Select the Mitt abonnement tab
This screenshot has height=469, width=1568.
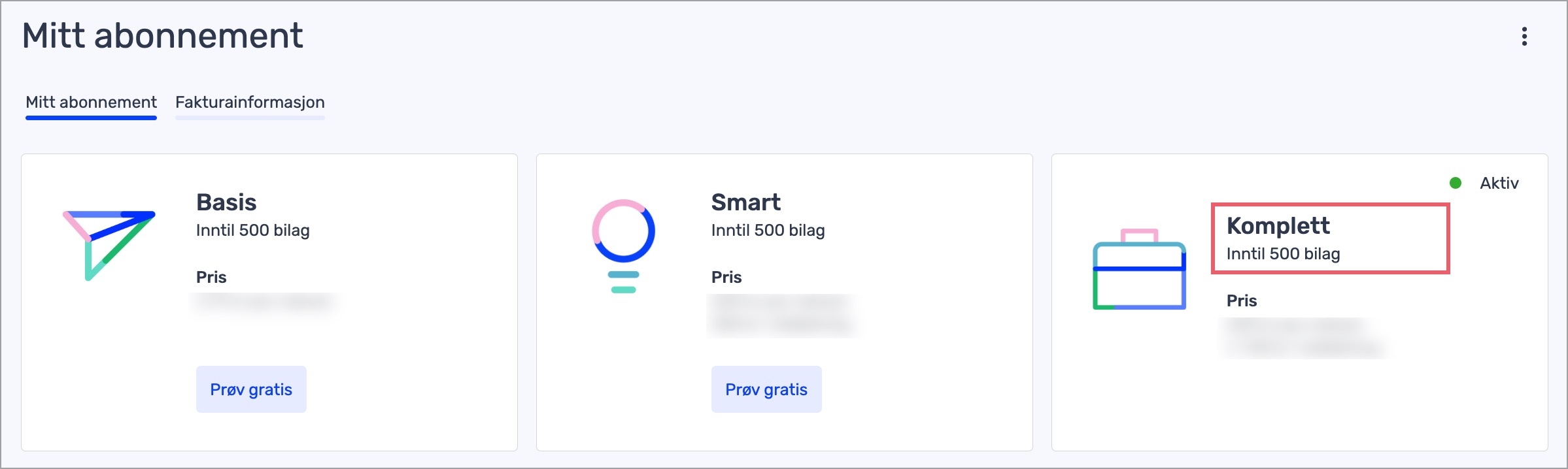(91, 103)
